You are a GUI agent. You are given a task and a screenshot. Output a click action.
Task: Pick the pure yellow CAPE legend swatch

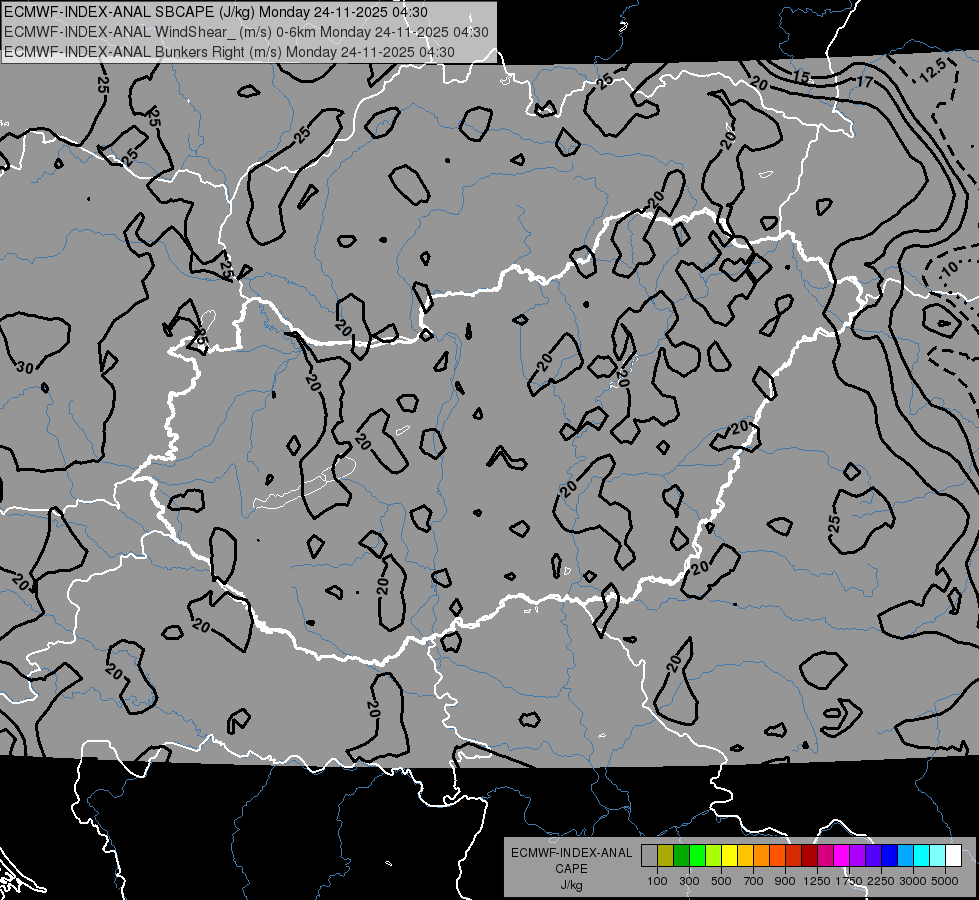point(730,855)
